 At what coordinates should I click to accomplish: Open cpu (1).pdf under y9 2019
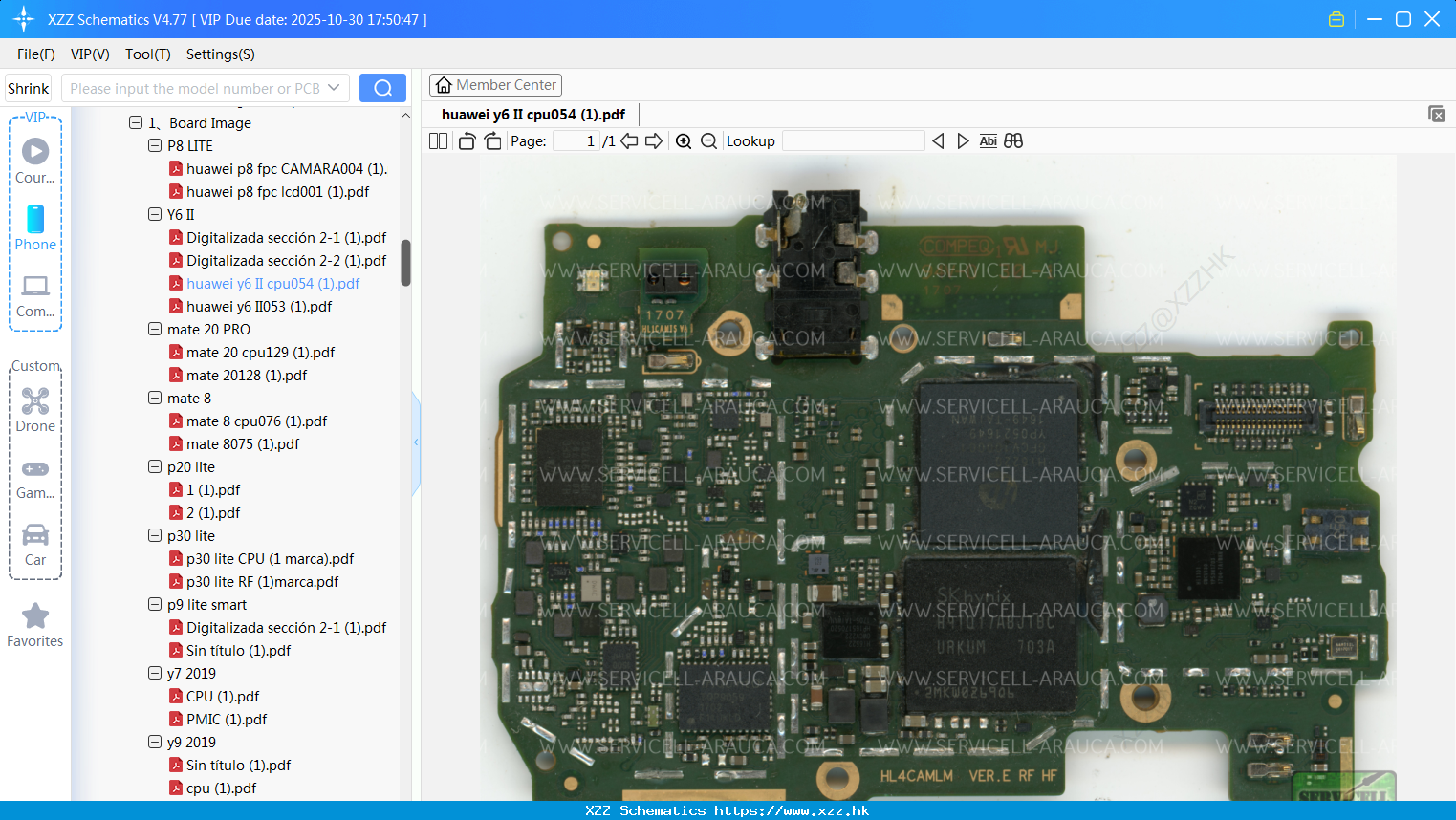(222, 788)
